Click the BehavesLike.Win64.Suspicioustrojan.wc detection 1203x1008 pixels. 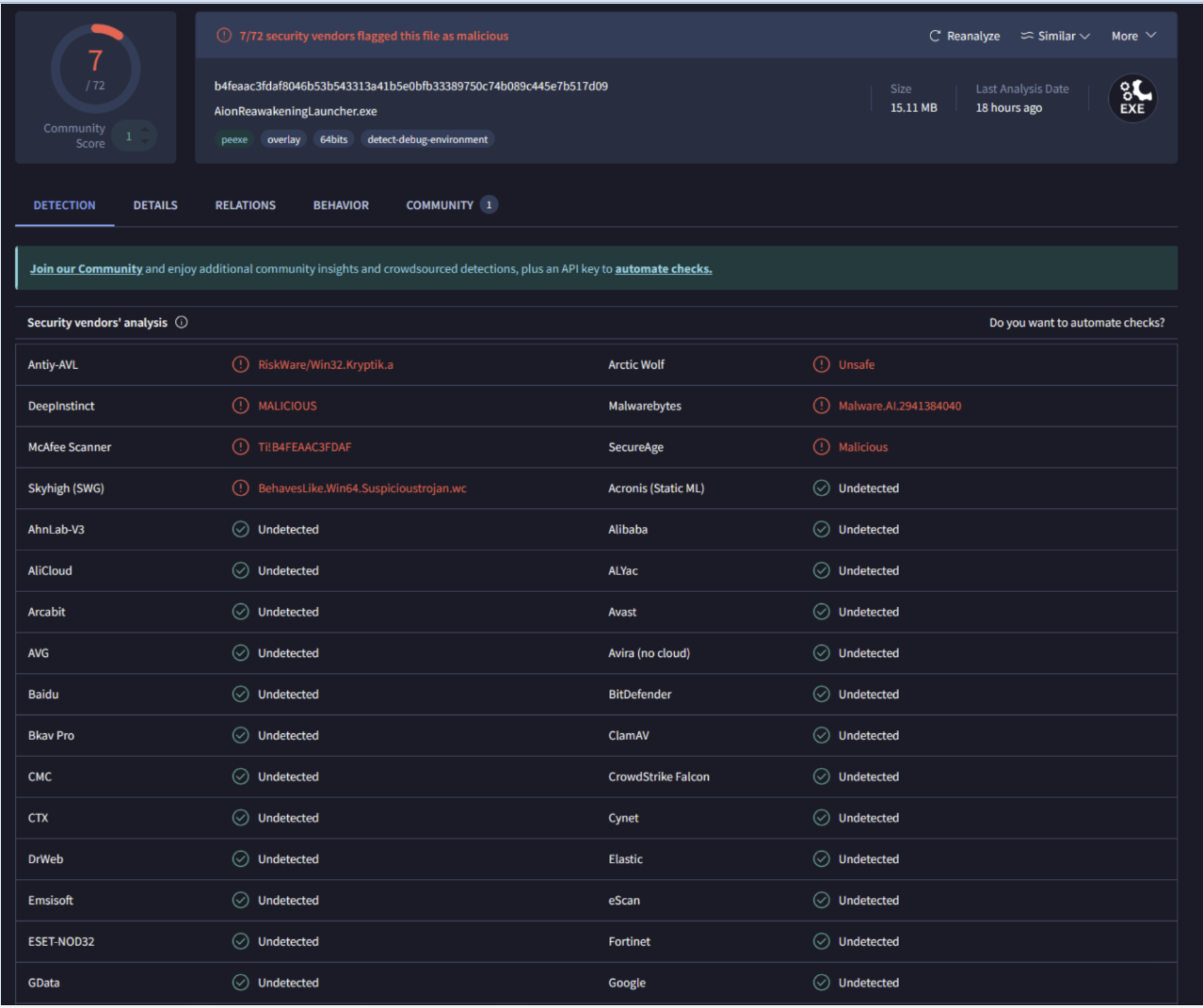click(x=362, y=488)
